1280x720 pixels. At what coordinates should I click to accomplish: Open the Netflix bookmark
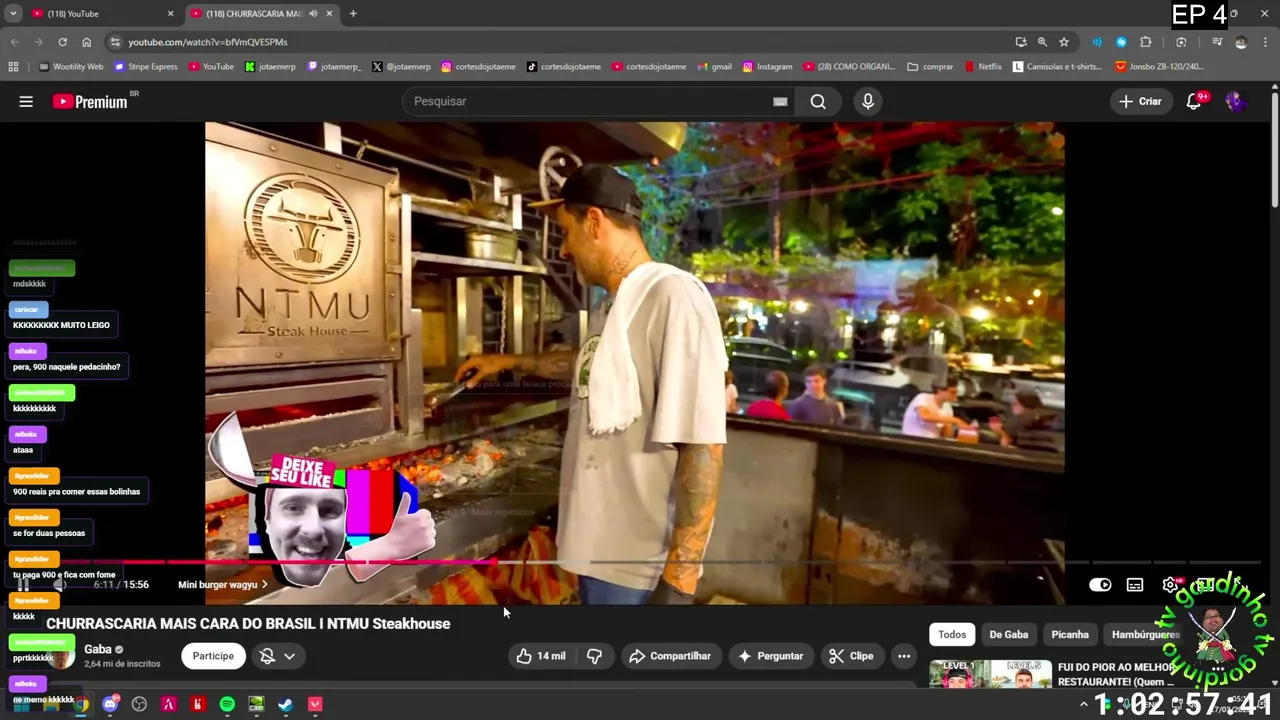[984, 67]
